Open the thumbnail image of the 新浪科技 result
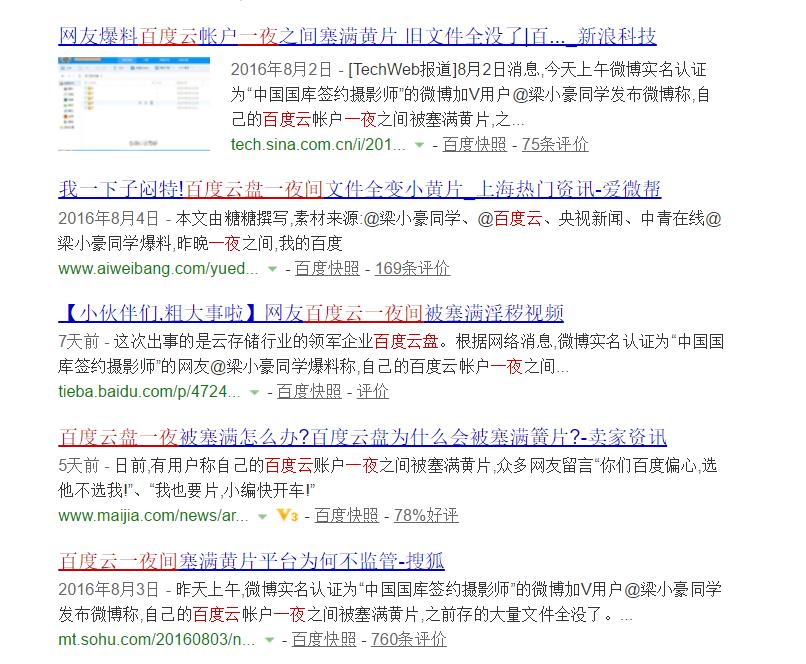The width and height of the screenshot is (806, 664). 134,104
